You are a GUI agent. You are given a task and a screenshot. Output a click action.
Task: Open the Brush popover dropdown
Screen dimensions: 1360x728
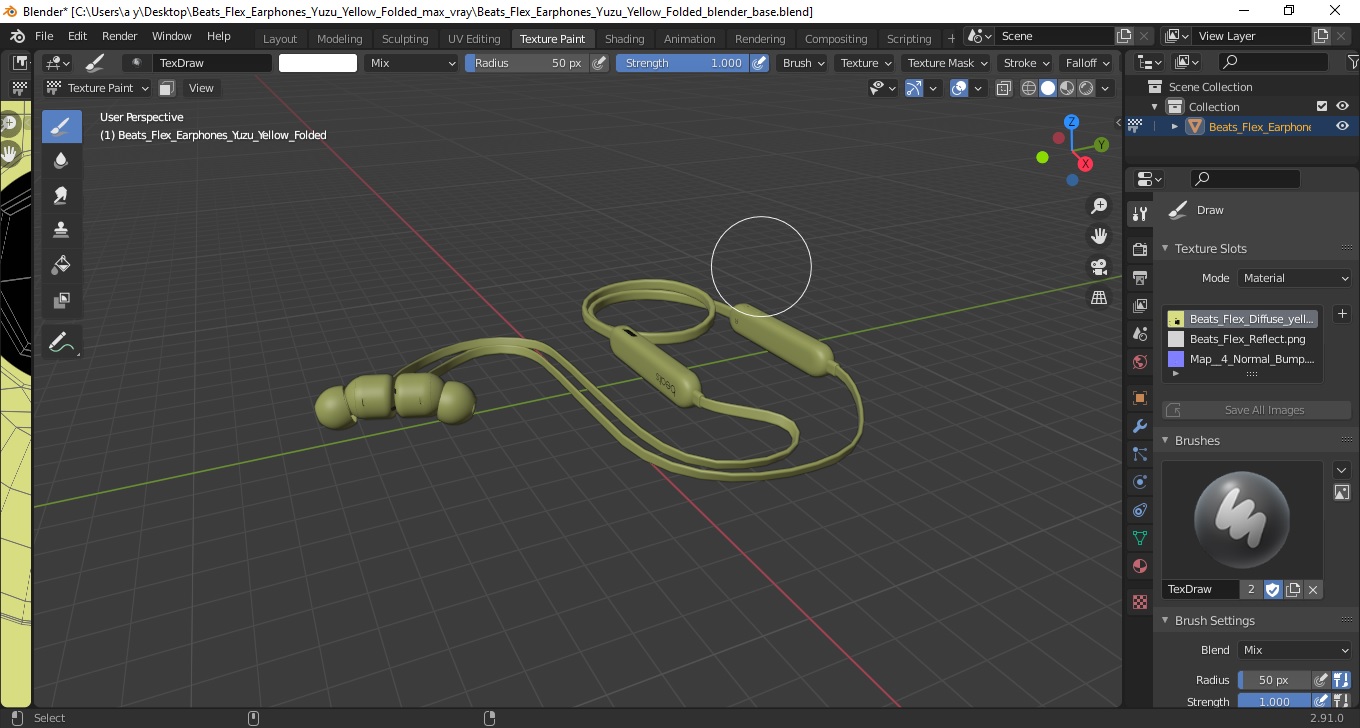[804, 63]
